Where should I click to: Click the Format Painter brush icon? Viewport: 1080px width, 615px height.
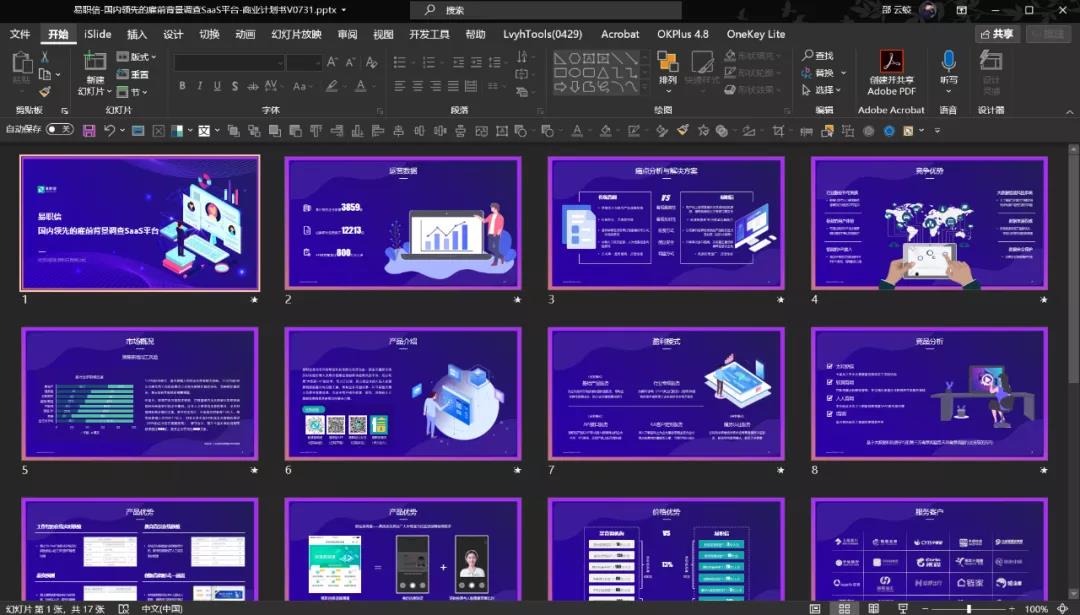tap(45, 91)
